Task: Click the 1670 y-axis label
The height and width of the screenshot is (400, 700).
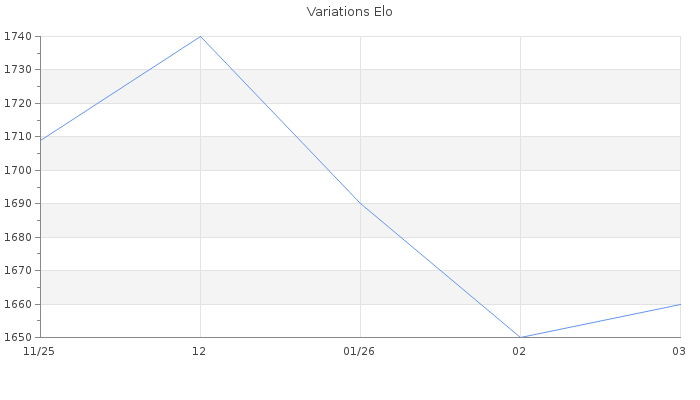Action: (17, 271)
